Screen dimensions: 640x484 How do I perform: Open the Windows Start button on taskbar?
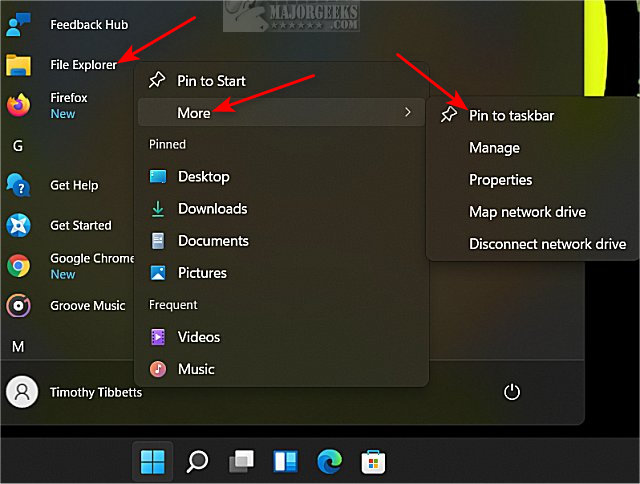click(153, 462)
